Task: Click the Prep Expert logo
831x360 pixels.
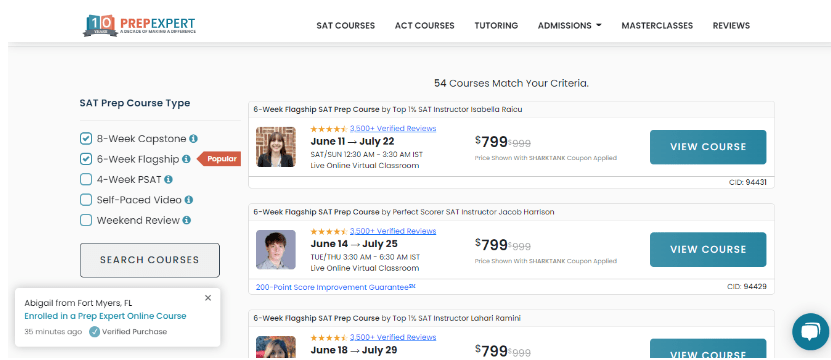Action: coord(139,25)
